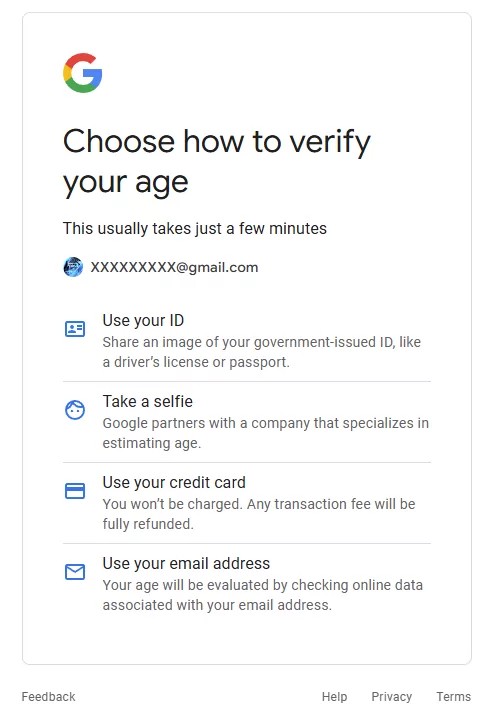This screenshot has width=492, height=720.
Task: Open the Terms link
Action: (453, 697)
